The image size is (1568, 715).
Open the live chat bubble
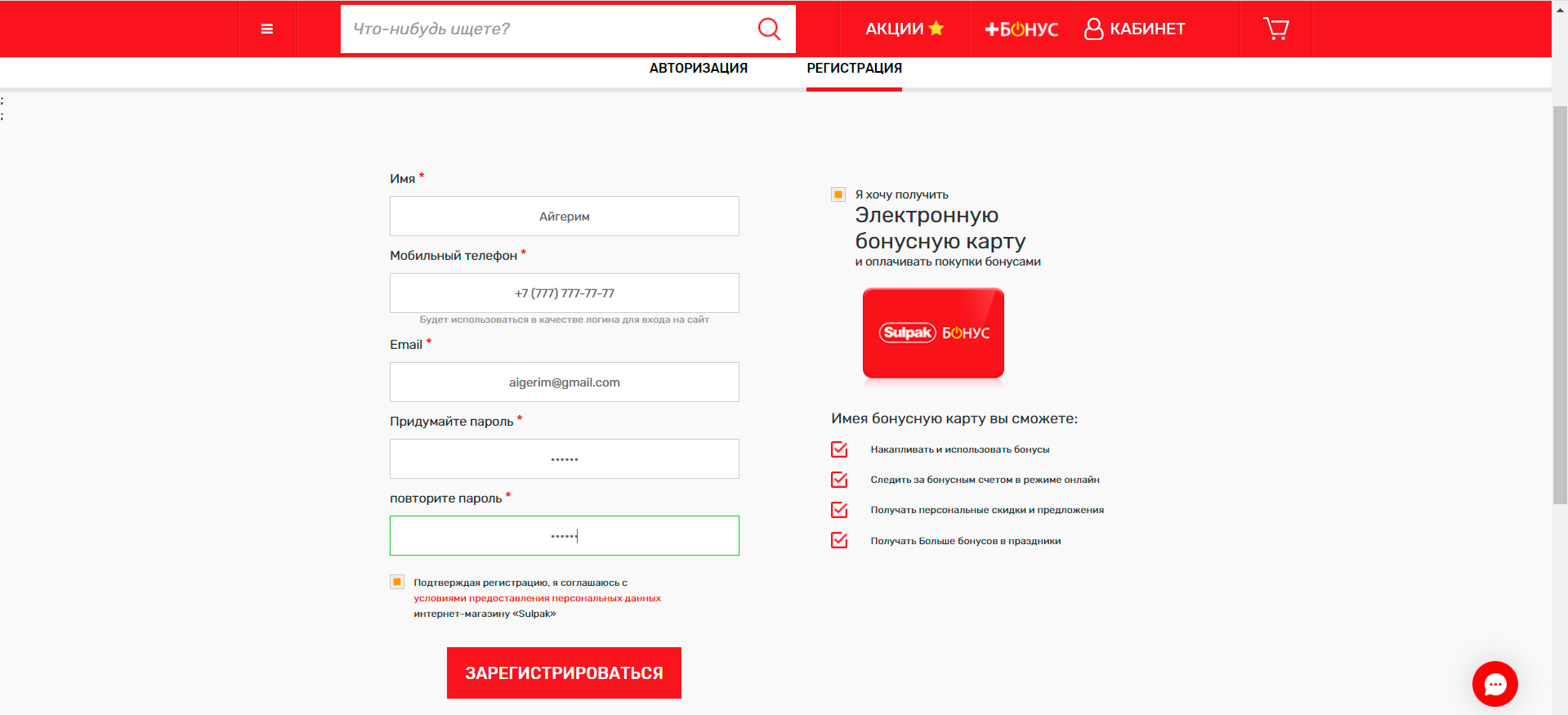coord(1494,684)
